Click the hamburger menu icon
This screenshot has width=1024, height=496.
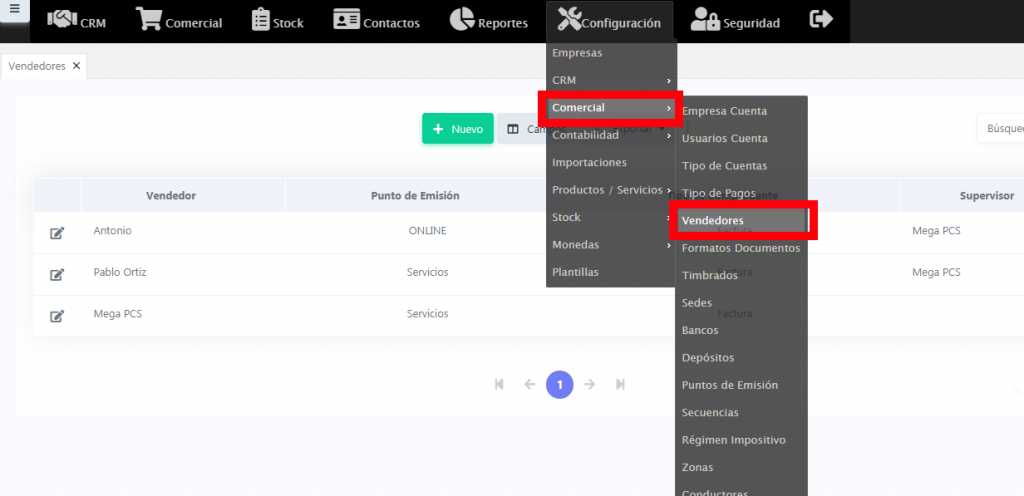(x=14, y=8)
